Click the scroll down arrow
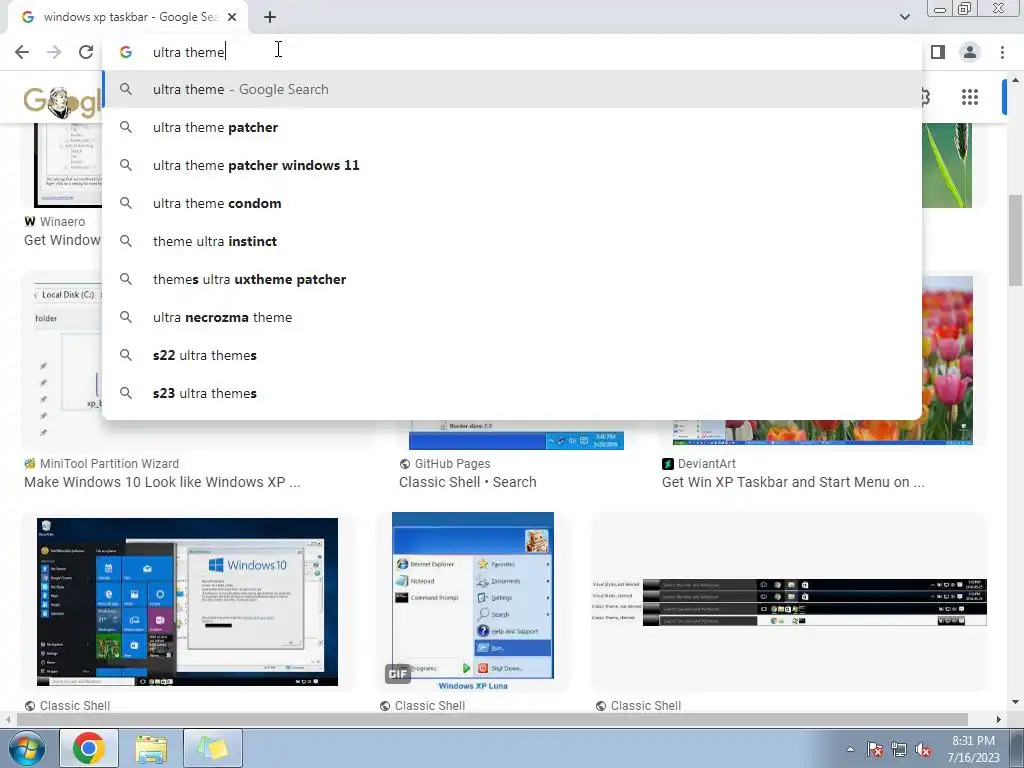Screen dimensions: 1024x768 1015,702
